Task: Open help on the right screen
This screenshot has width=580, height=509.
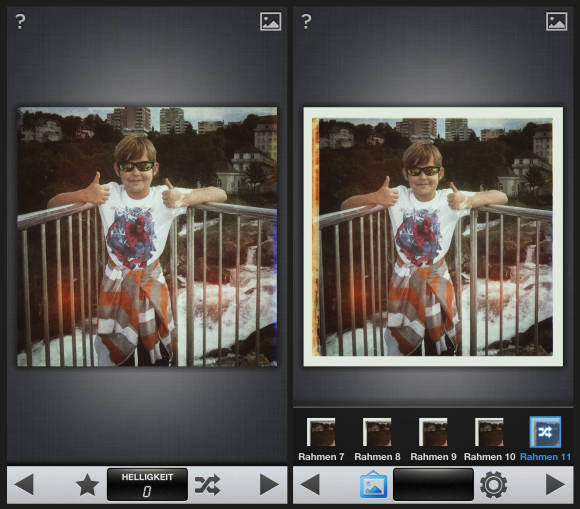Action: point(306,21)
